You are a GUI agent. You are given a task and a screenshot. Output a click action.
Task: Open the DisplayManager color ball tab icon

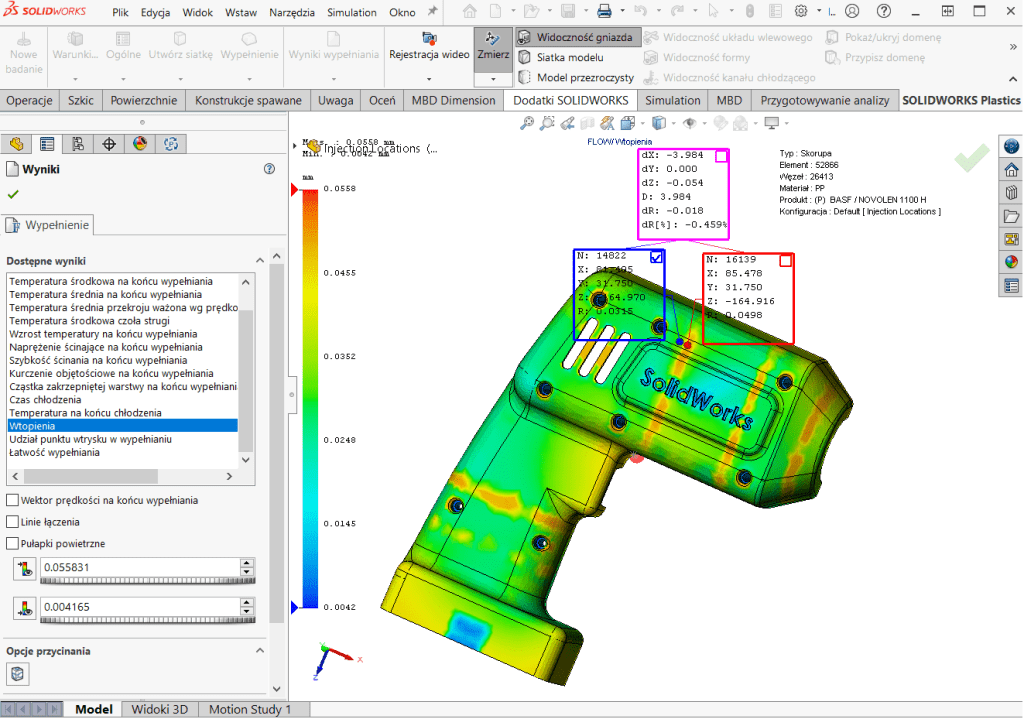click(140, 144)
